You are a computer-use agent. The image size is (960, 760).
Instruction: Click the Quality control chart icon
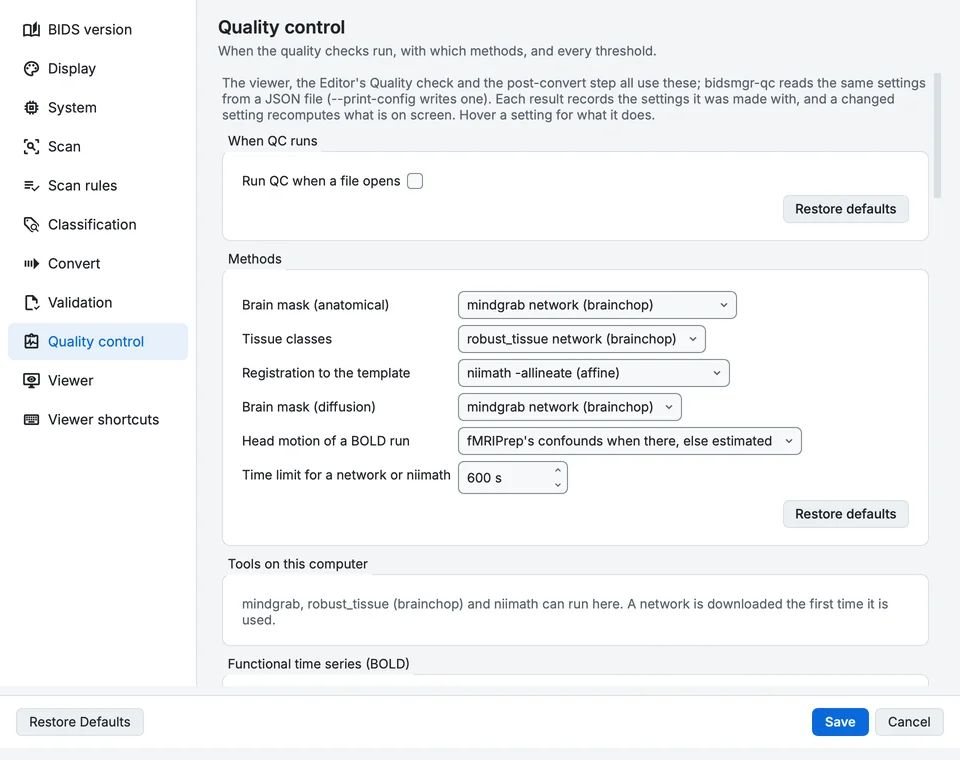(x=31, y=342)
